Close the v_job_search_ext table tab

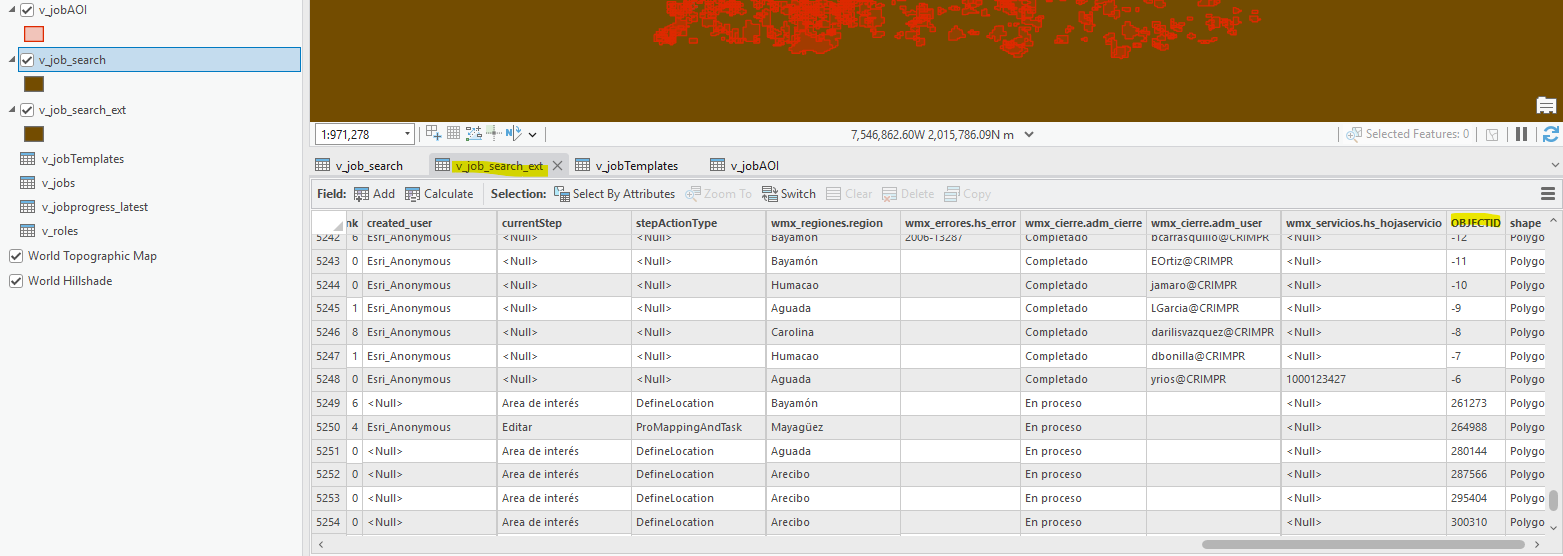(x=558, y=166)
